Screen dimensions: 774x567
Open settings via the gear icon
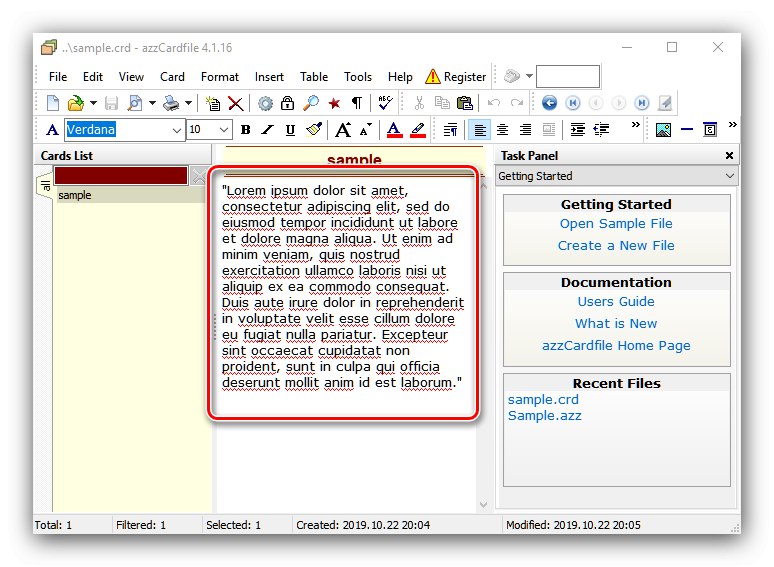[266, 103]
